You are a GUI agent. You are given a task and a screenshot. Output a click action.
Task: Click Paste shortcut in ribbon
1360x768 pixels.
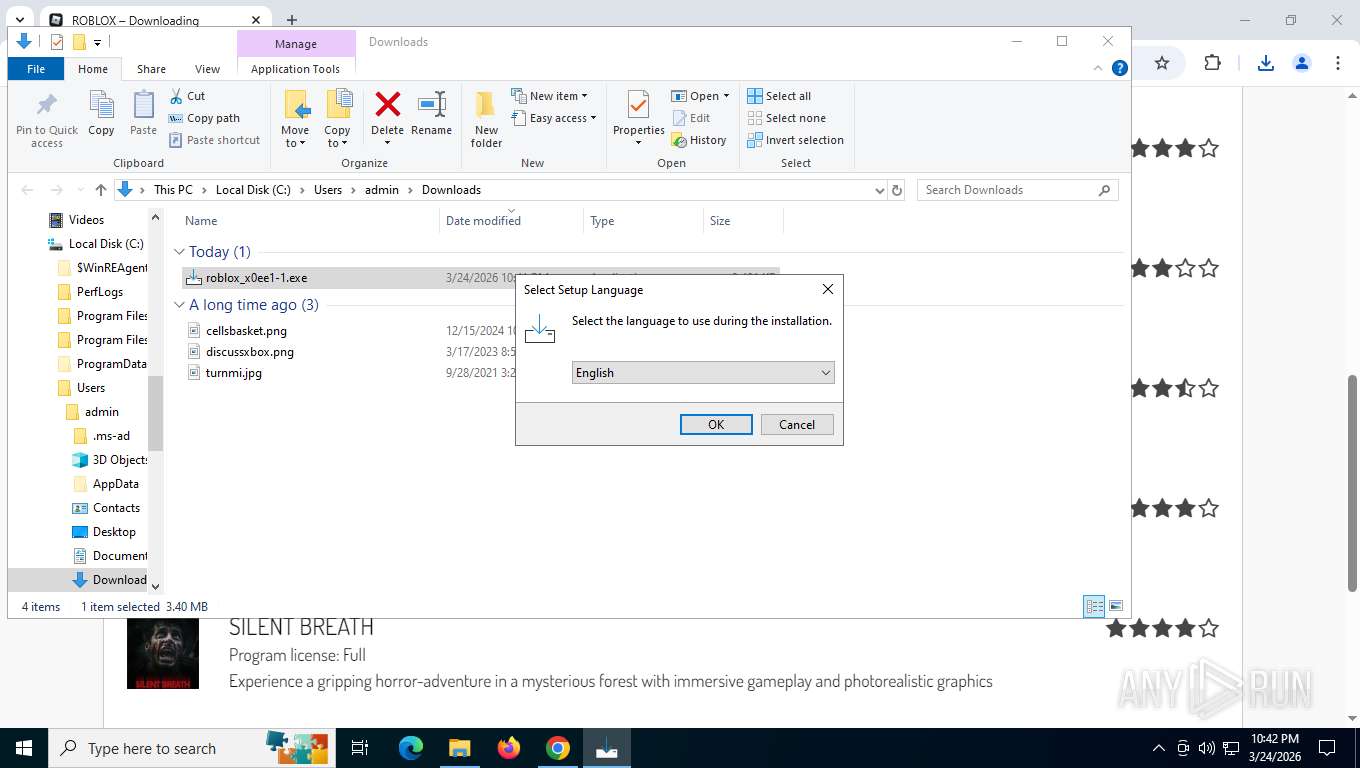(x=215, y=140)
